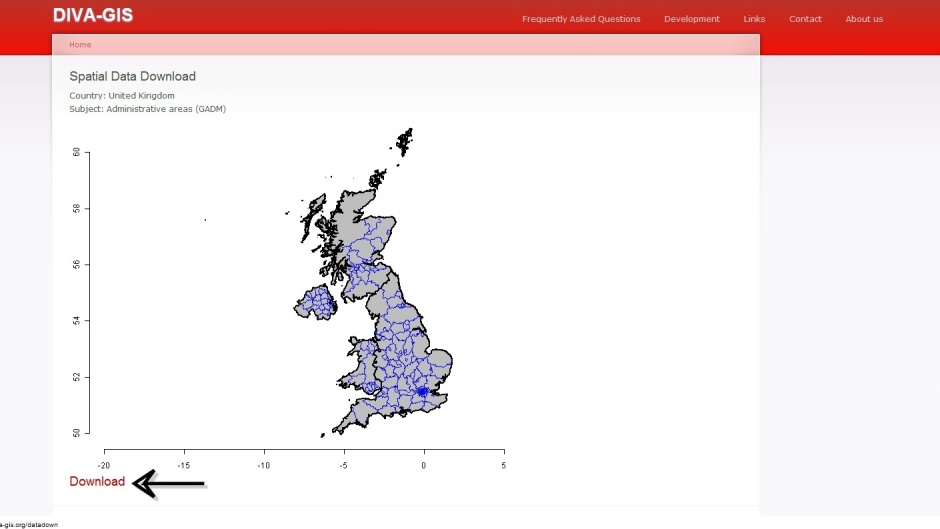Select the Spatial Data Download heading
Viewport: 940px width, 529px height.
[132, 76]
